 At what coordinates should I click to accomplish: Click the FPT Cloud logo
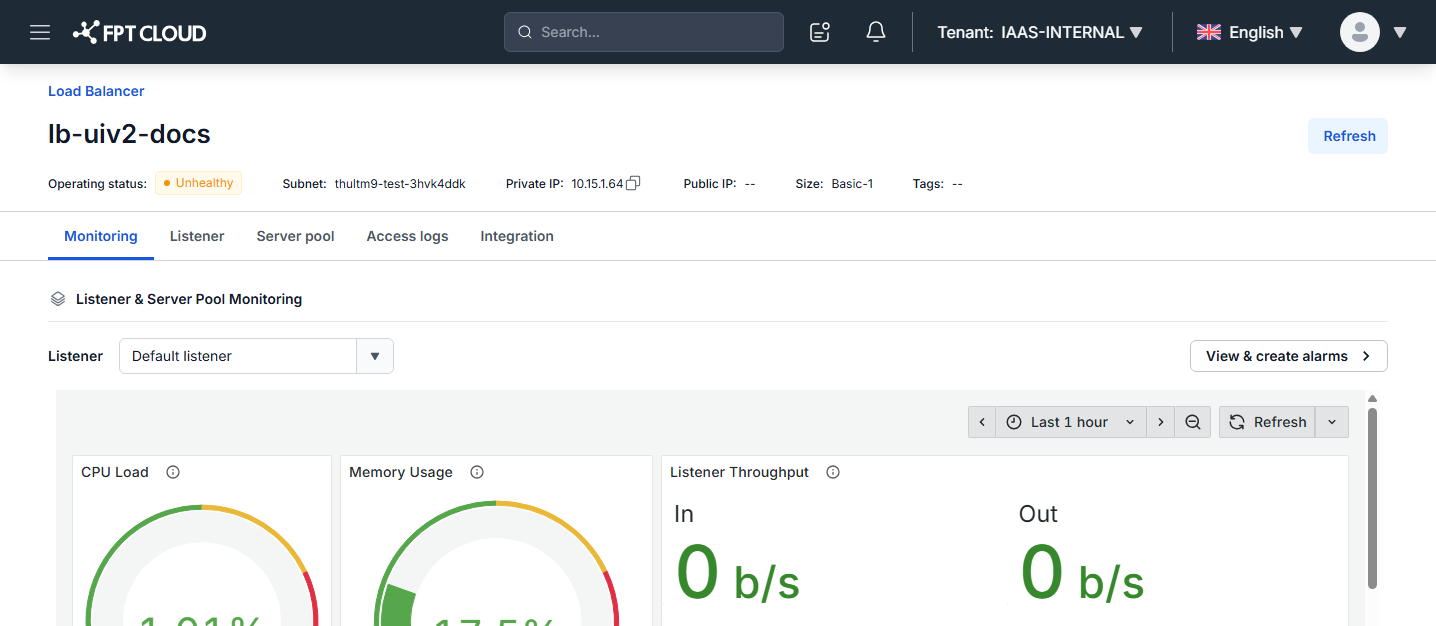[139, 32]
